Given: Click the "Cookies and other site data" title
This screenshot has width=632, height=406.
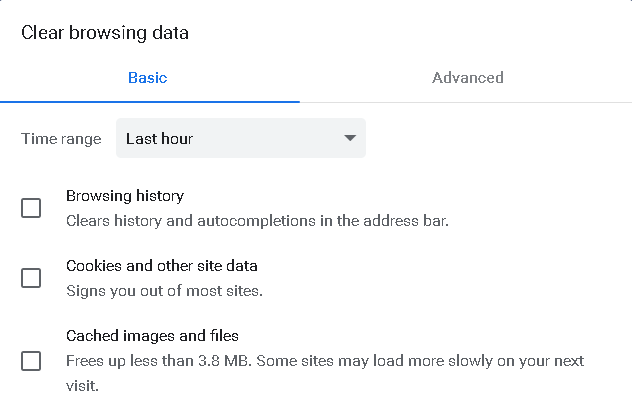Looking at the screenshot, I should (162, 266).
